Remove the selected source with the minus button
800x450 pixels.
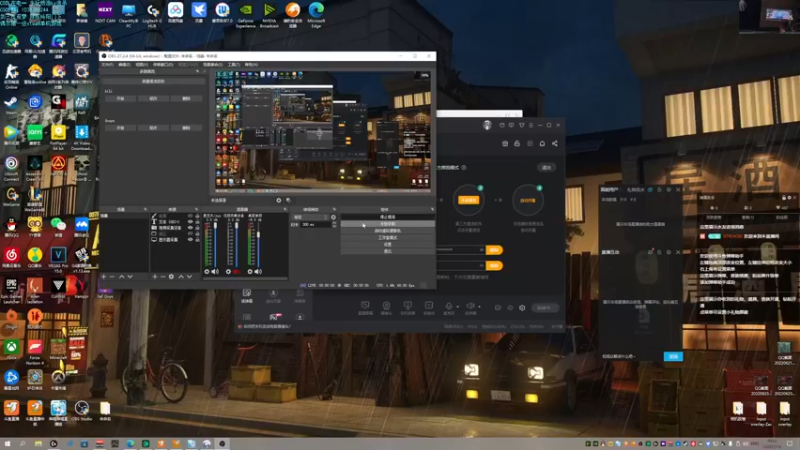[163, 277]
